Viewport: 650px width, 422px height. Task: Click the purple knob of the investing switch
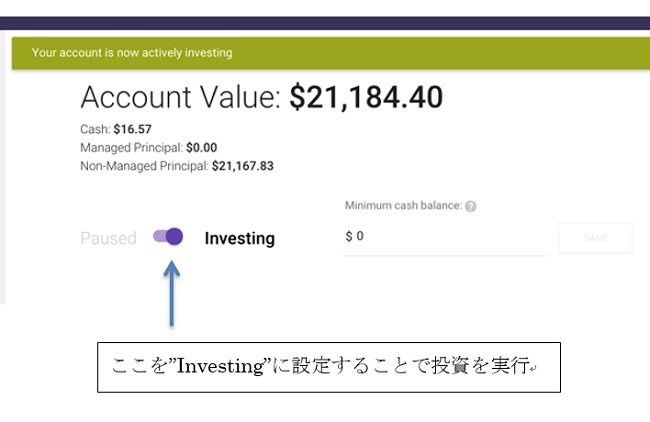pyautogui.click(x=175, y=237)
